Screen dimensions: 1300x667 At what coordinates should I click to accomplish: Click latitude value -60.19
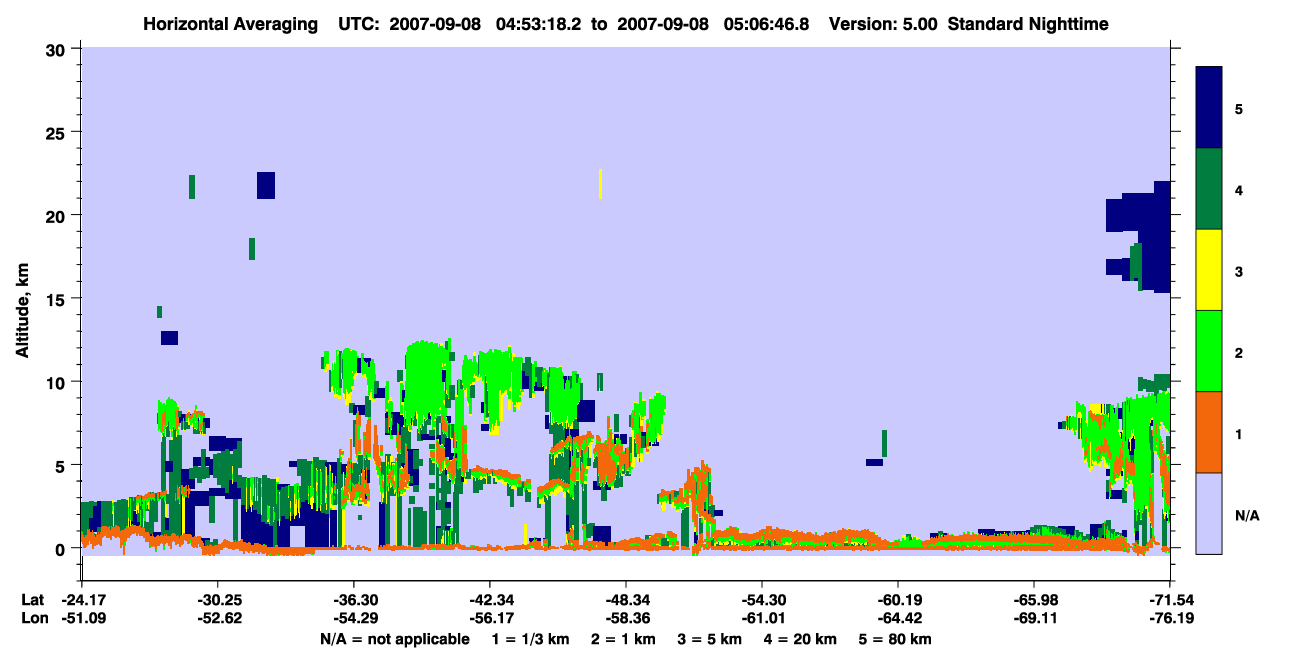point(897,600)
